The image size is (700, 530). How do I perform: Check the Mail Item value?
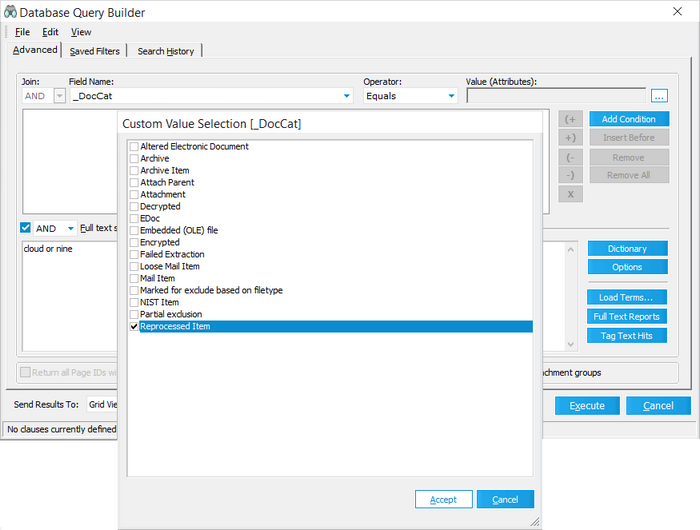tap(134, 279)
